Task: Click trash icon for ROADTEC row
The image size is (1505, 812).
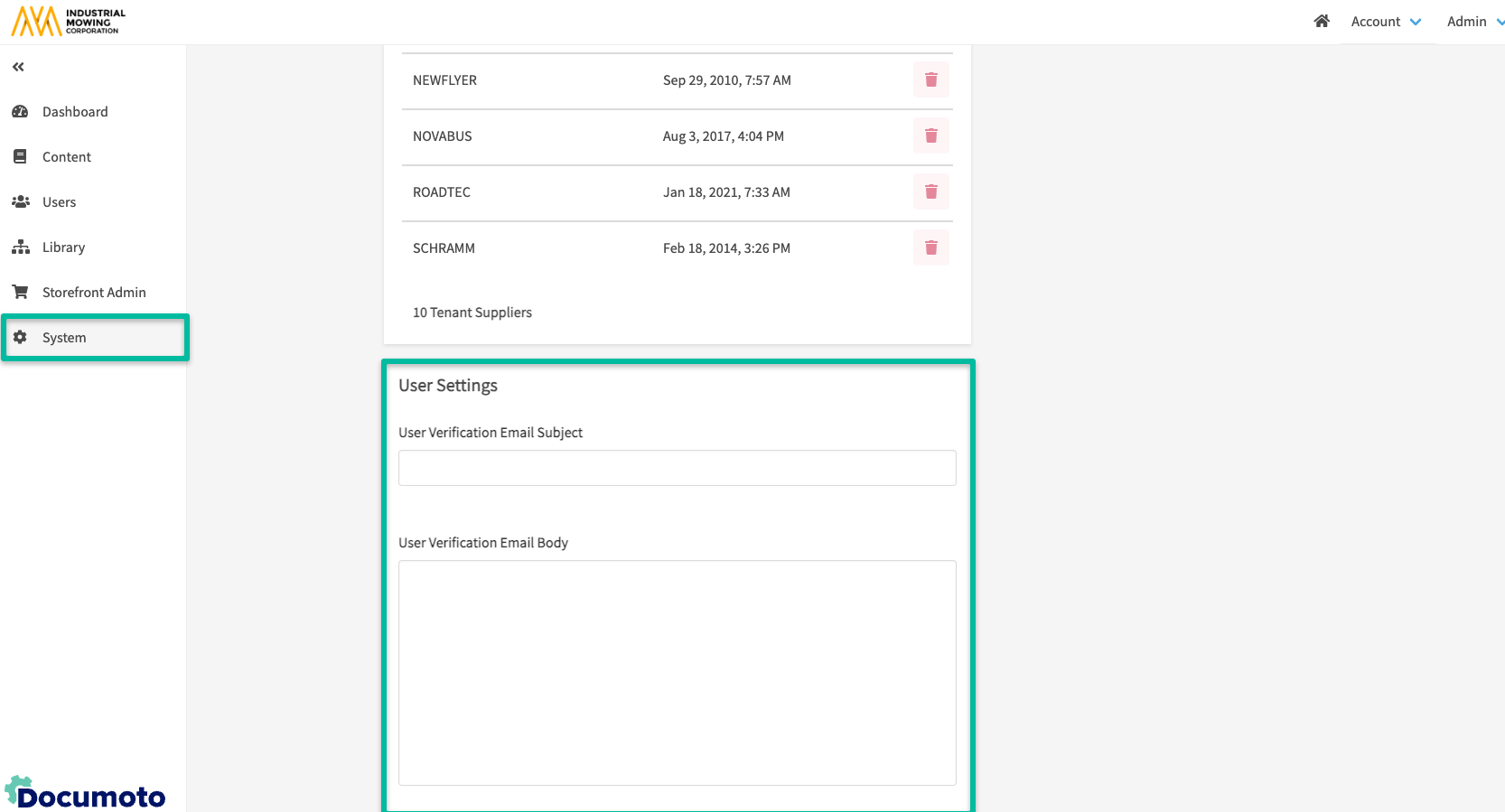Action: (930, 192)
